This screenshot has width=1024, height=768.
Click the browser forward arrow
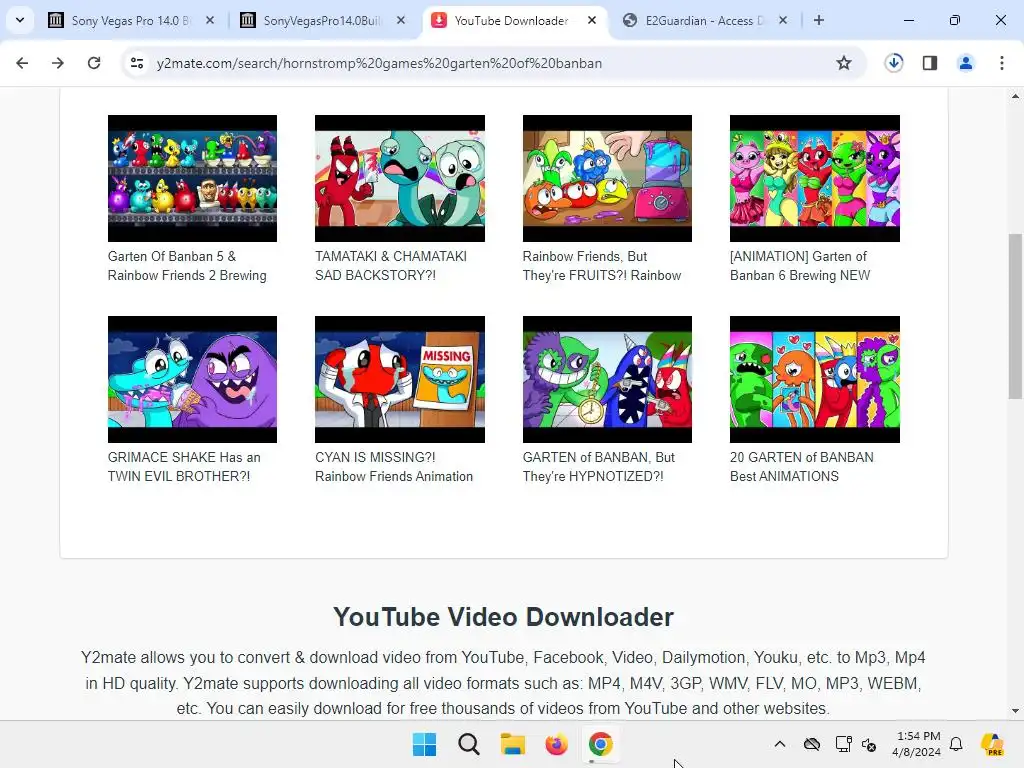coord(58,63)
